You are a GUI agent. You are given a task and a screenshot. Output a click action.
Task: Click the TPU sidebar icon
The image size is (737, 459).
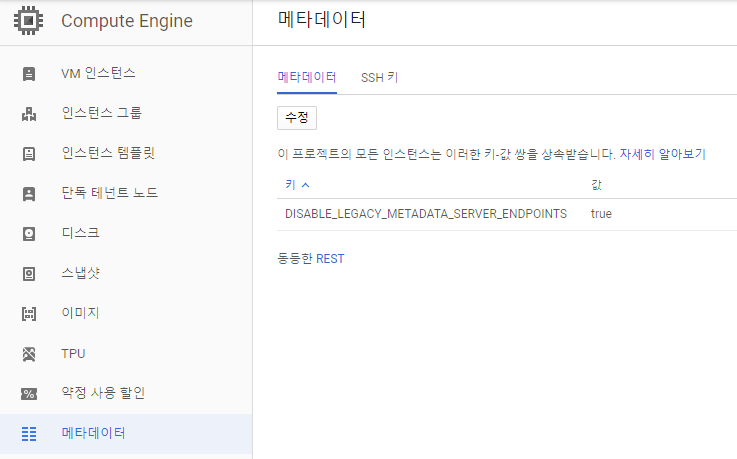pyautogui.click(x=29, y=354)
